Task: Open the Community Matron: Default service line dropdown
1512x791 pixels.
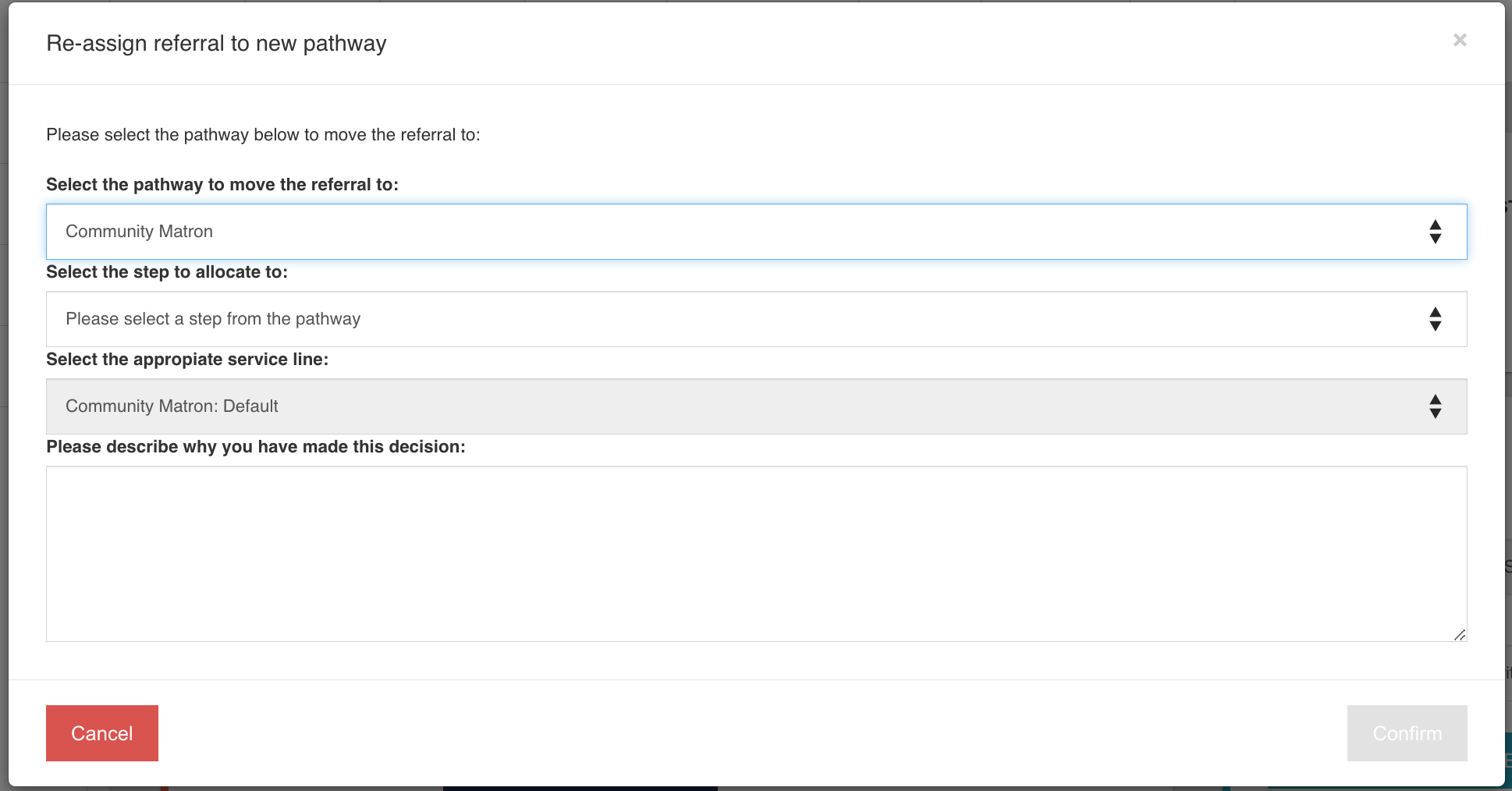Action: pyautogui.click(x=755, y=406)
